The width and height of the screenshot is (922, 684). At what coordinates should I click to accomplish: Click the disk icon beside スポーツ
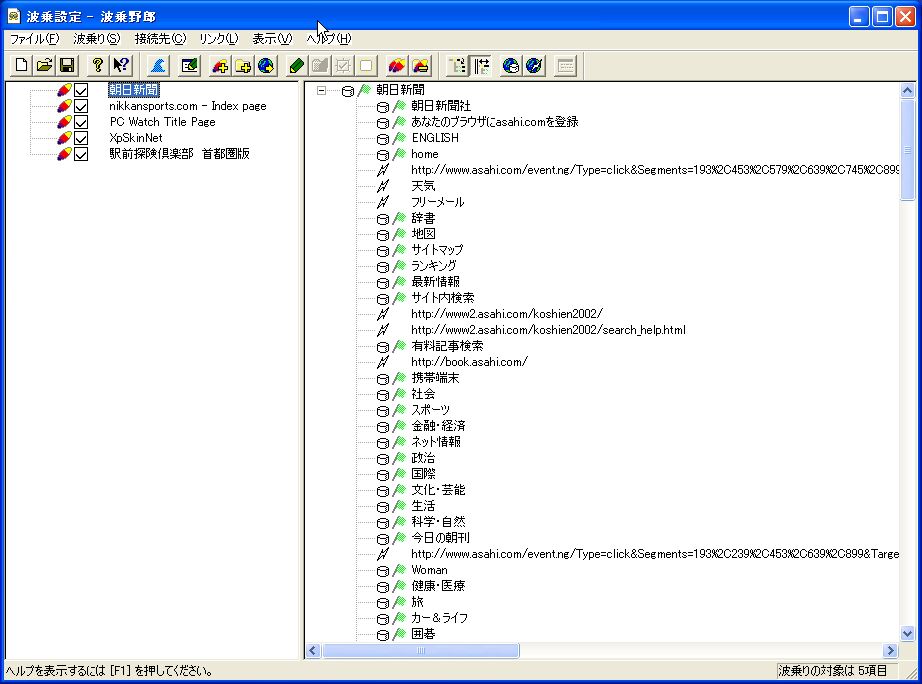pyautogui.click(x=383, y=411)
